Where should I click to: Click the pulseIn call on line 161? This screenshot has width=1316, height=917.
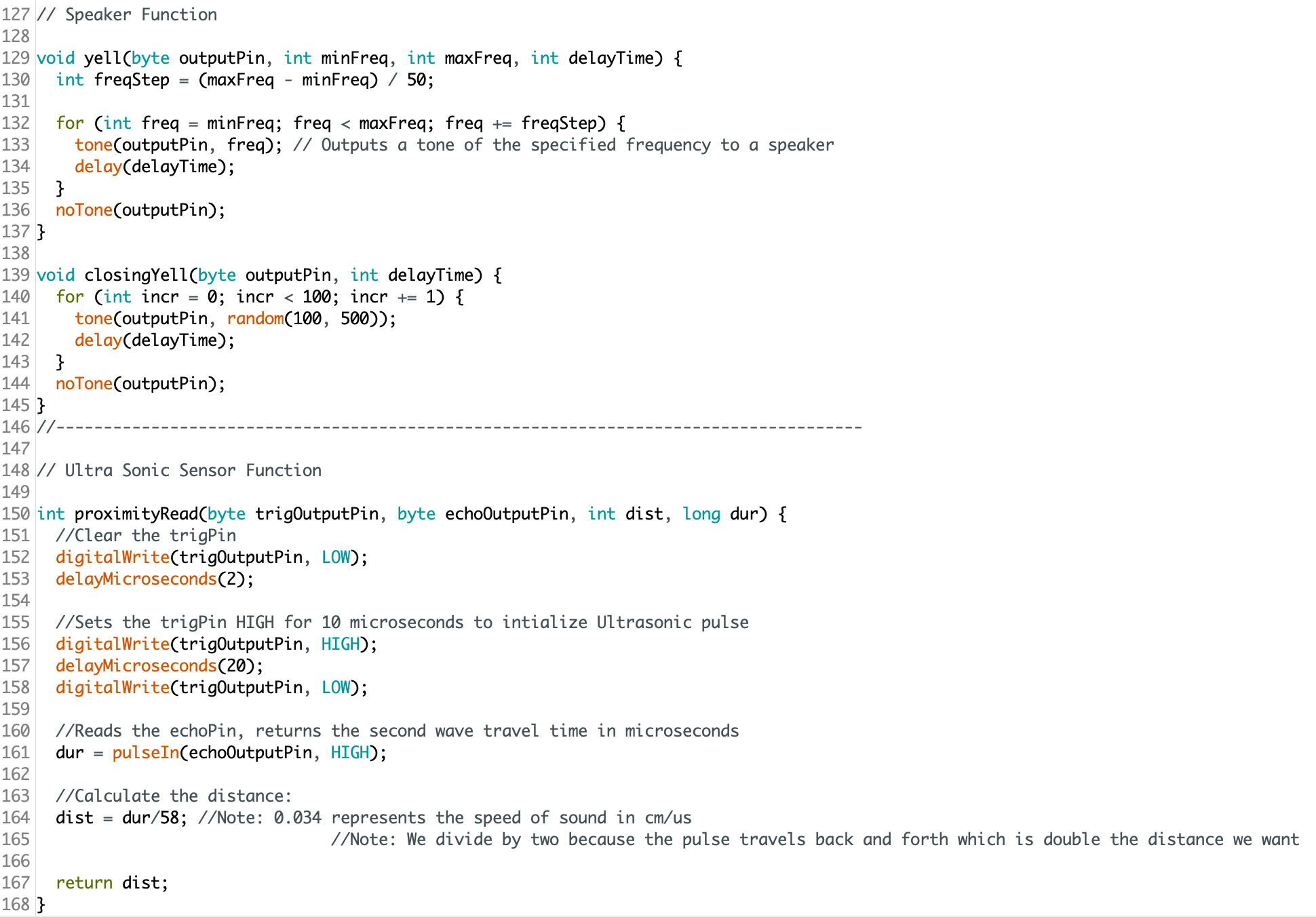click(145, 753)
